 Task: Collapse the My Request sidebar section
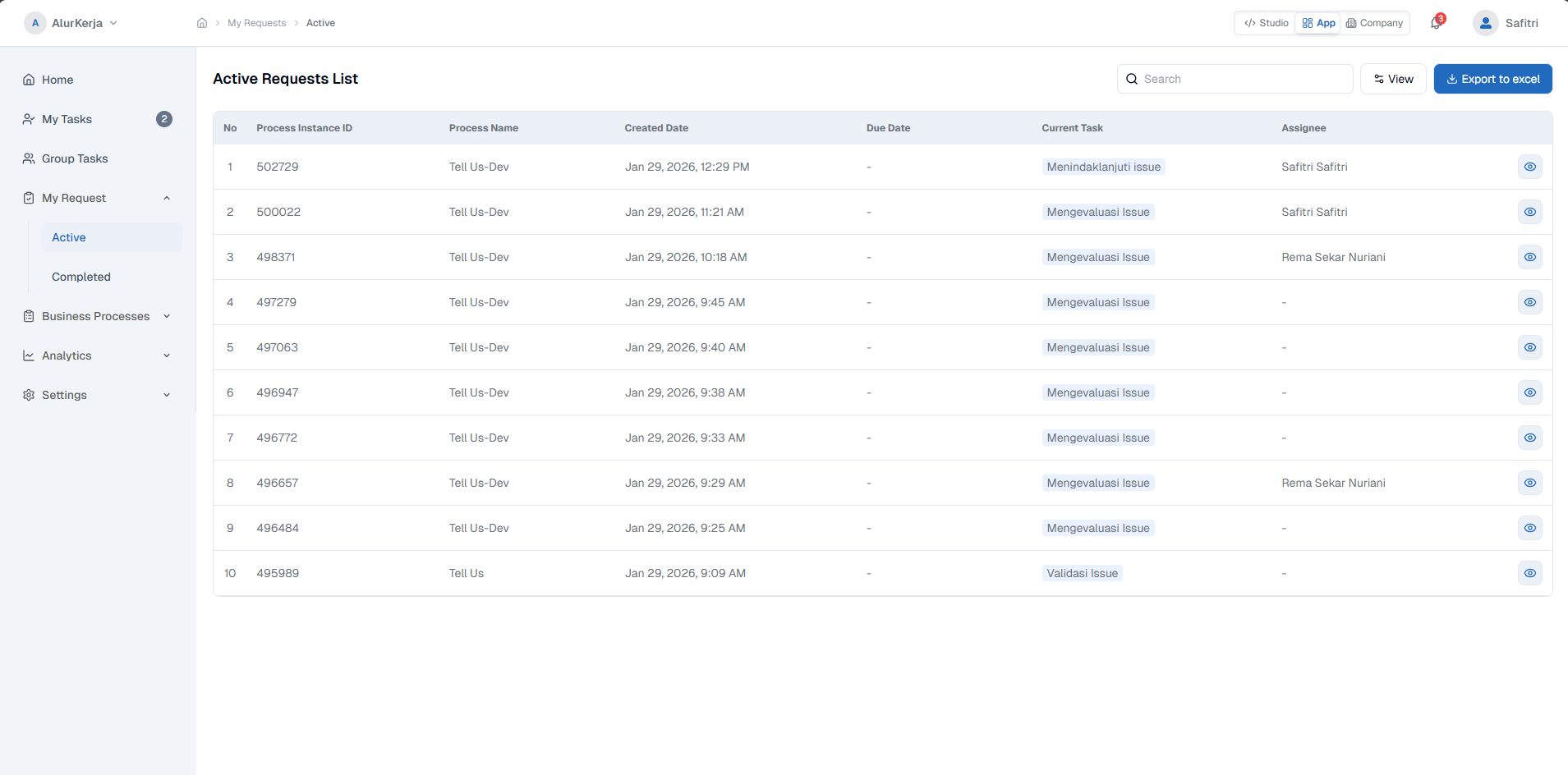tap(167, 197)
